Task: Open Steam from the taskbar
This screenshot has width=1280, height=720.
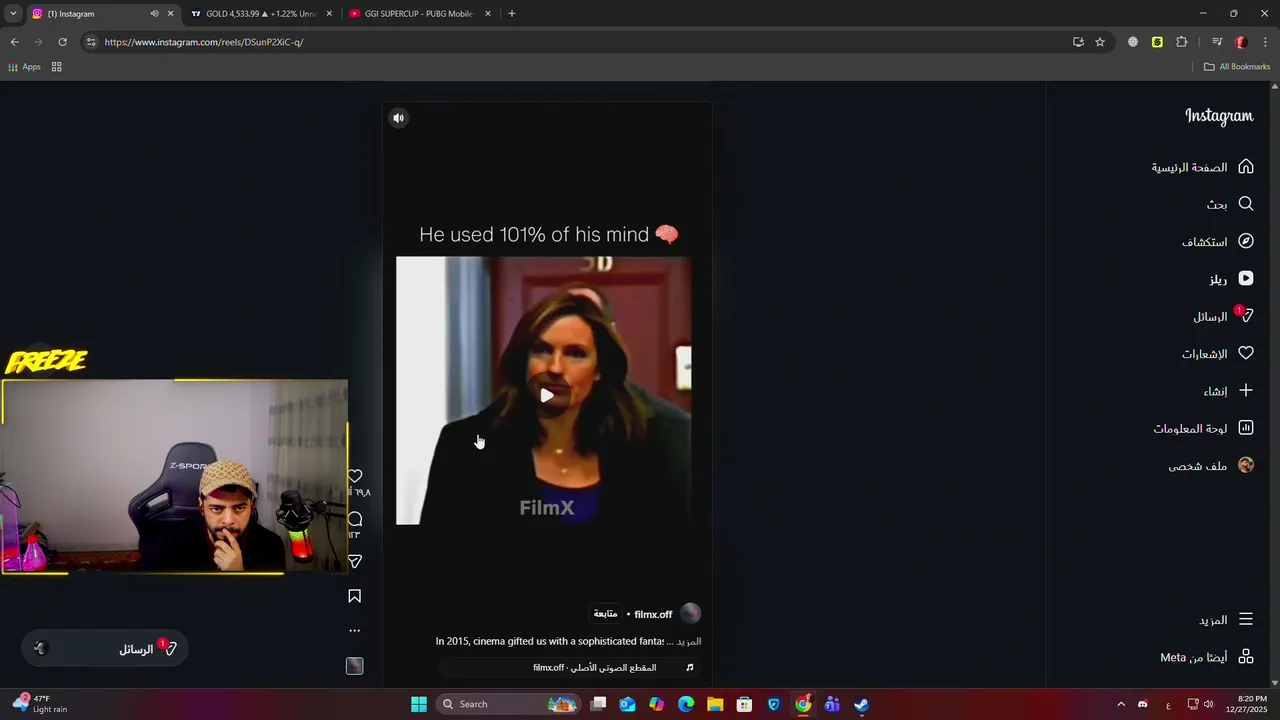Action: (x=861, y=704)
